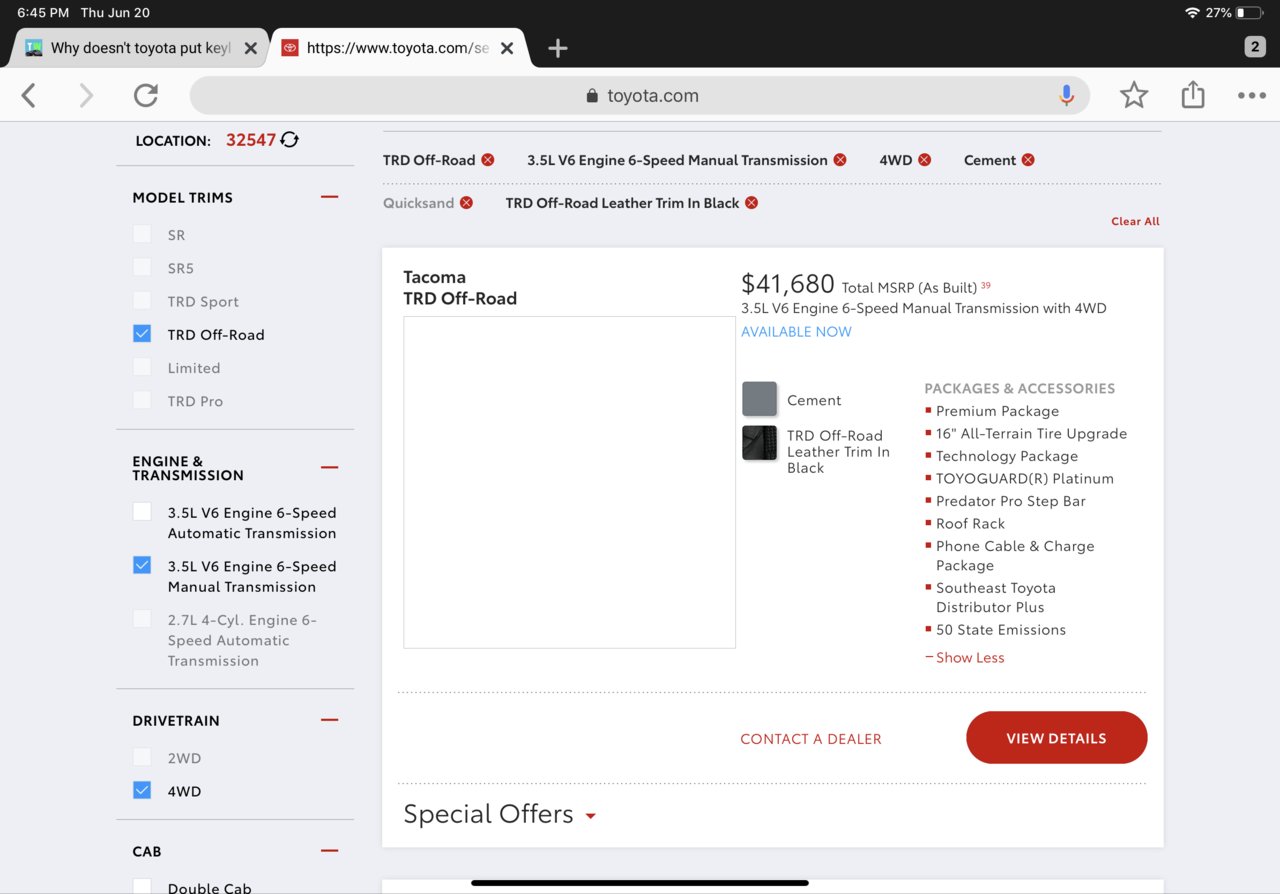Tap the microphone voice search icon
This screenshot has width=1280, height=894.
pyautogui.click(x=1066, y=96)
